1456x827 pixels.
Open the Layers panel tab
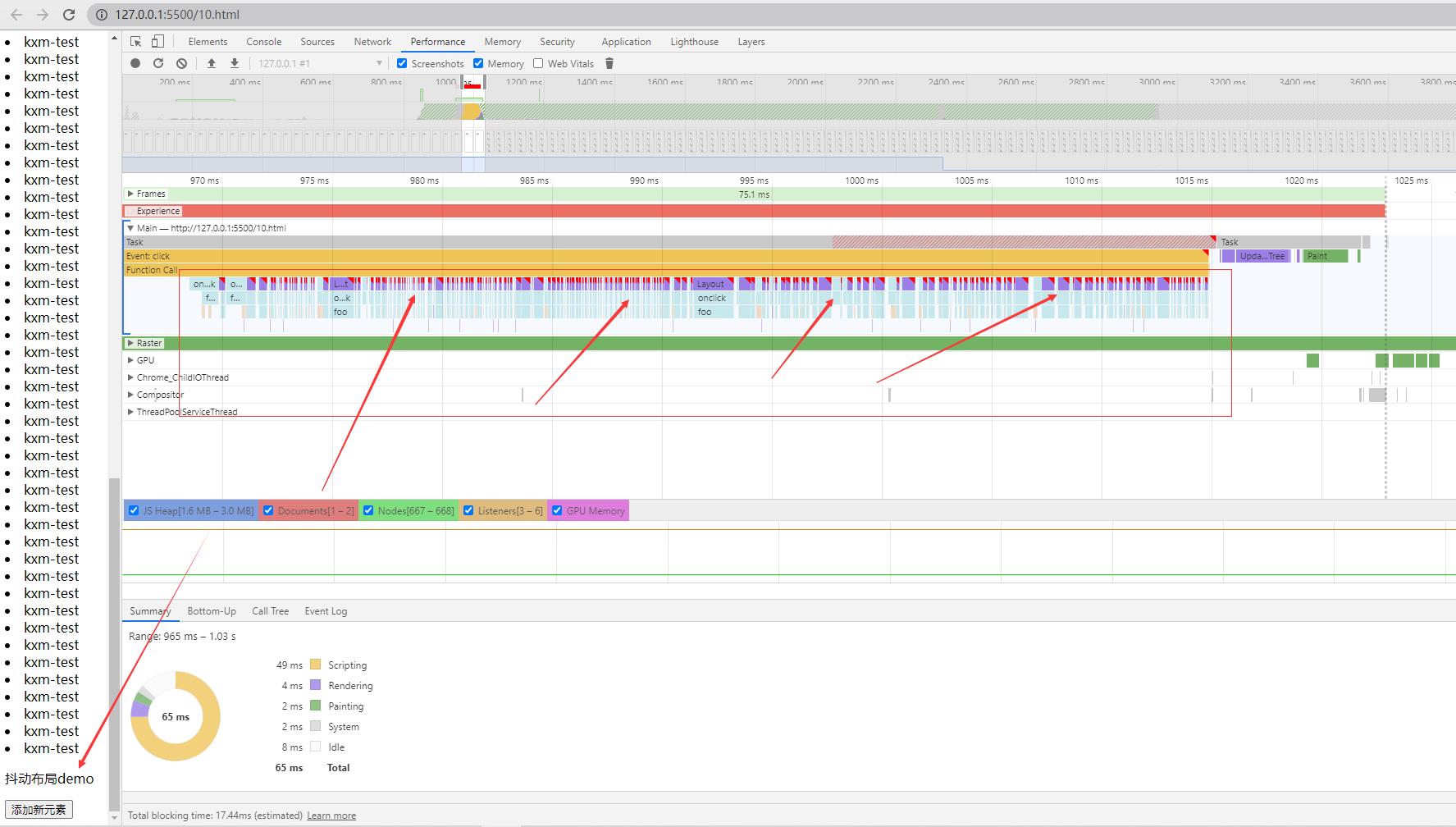pos(751,42)
